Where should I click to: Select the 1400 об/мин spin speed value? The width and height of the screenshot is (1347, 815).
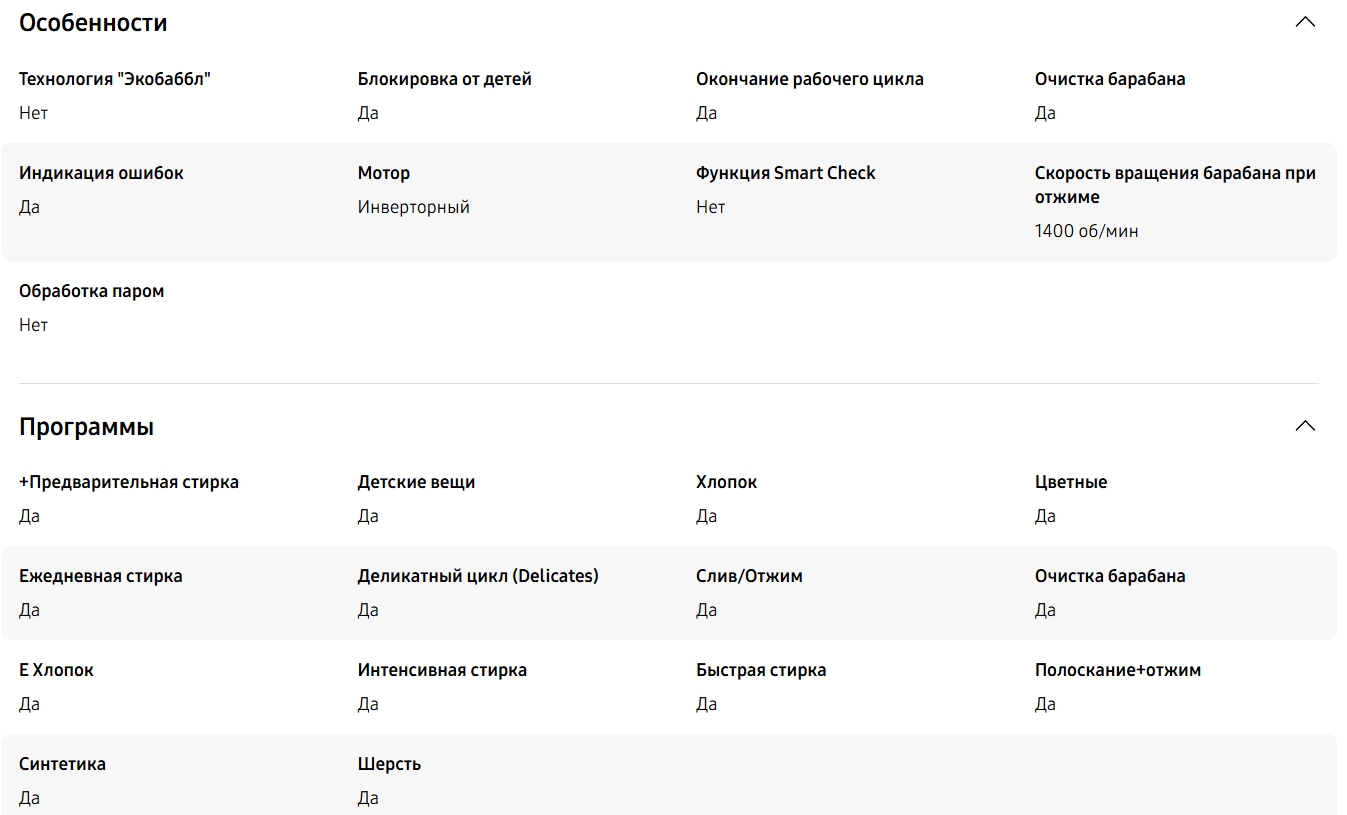tap(1086, 231)
